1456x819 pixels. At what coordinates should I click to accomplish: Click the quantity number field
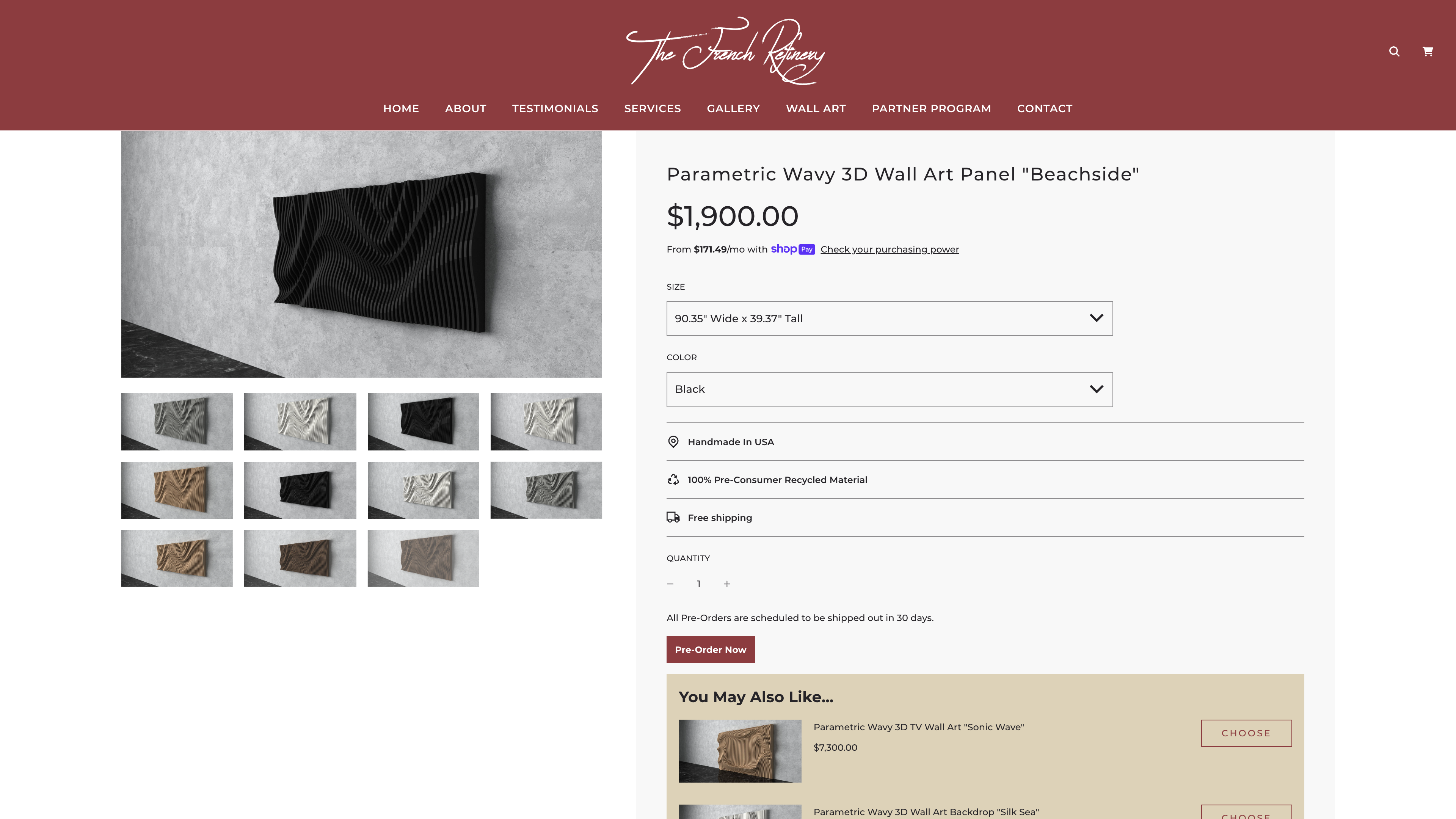698,584
